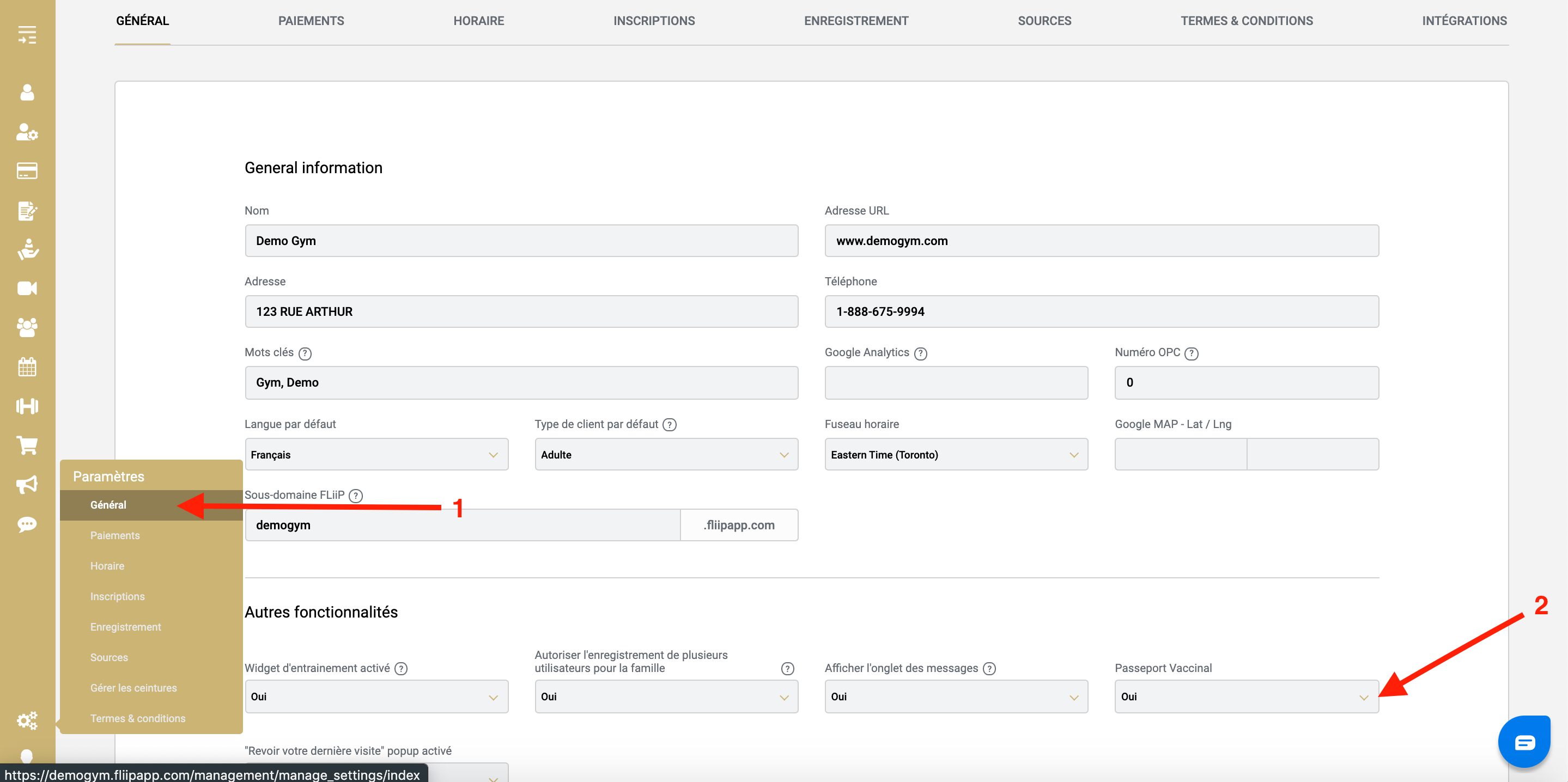Select Sources in the Paramètres submenu
The width and height of the screenshot is (1568, 782).
(x=109, y=657)
